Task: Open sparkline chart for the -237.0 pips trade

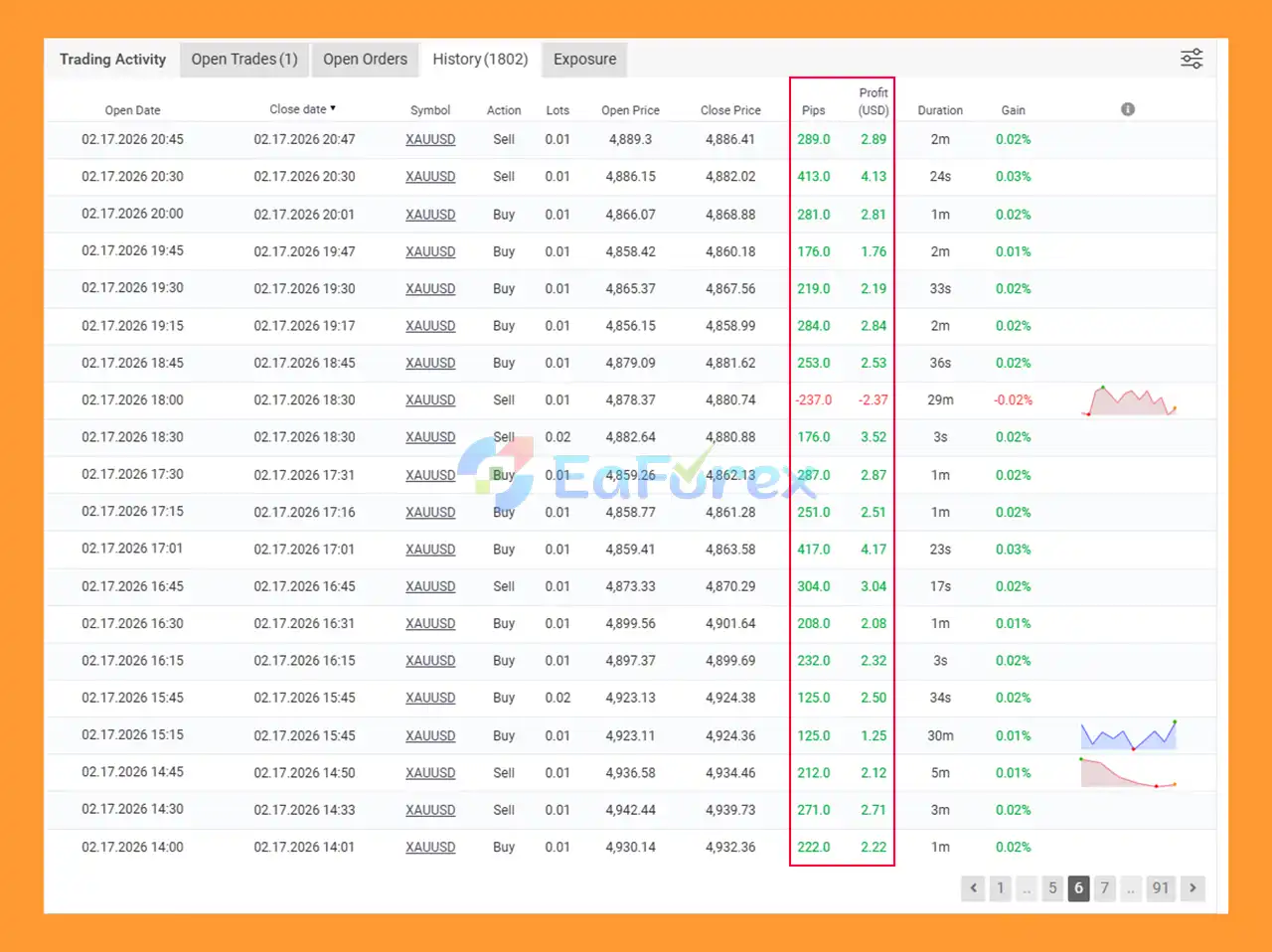Action: (1129, 399)
